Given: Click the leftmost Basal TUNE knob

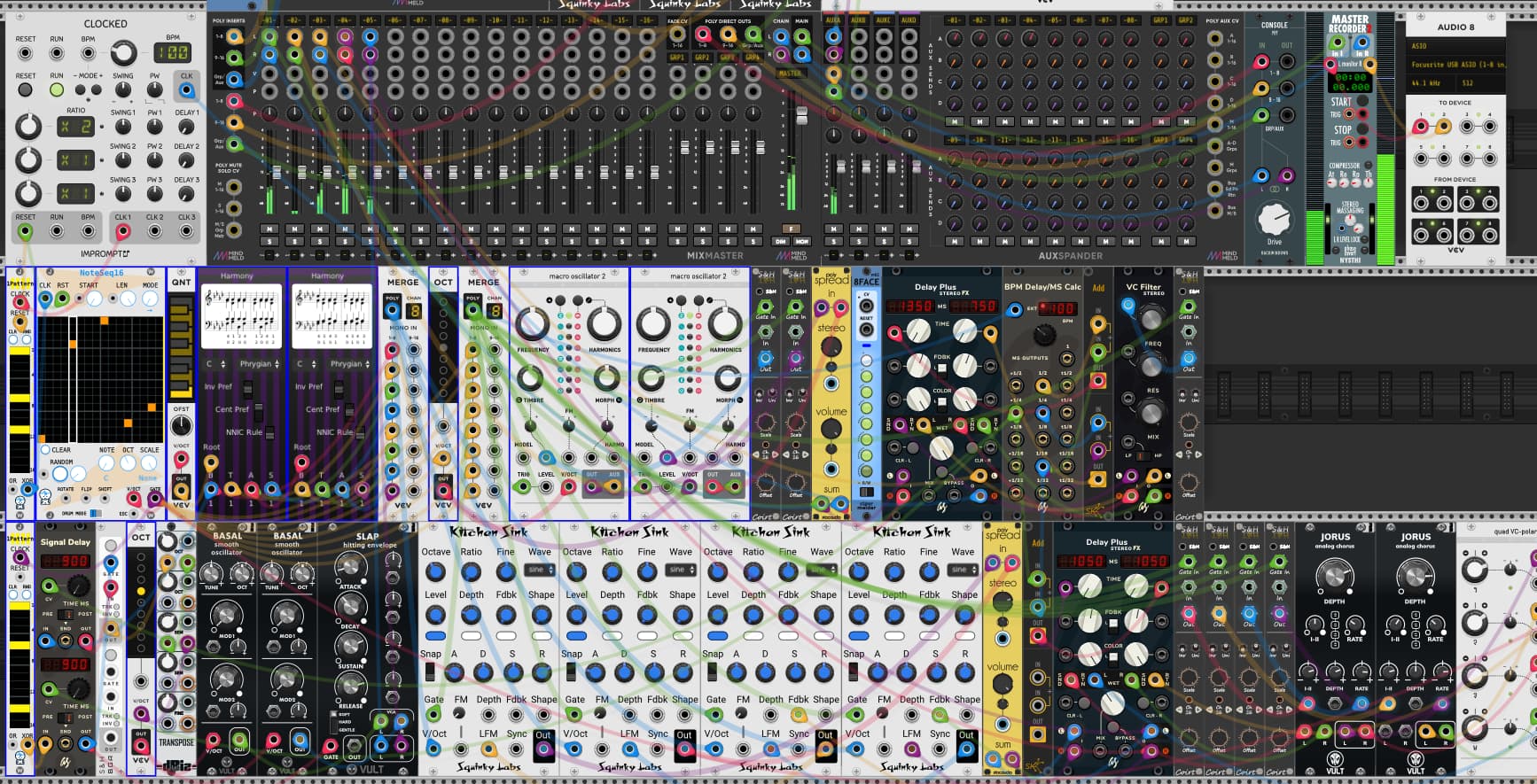Looking at the screenshot, I should click(212, 573).
